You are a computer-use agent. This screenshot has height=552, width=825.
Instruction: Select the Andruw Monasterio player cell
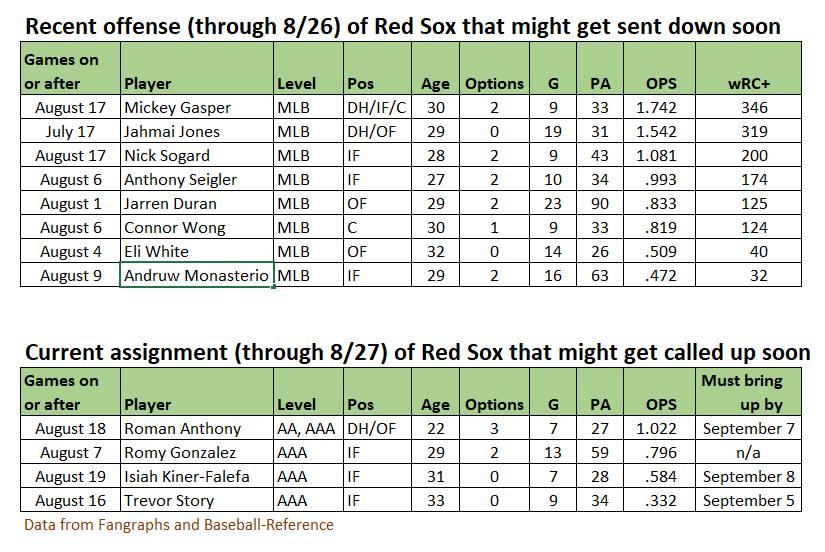pyautogui.click(x=197, y=275)
